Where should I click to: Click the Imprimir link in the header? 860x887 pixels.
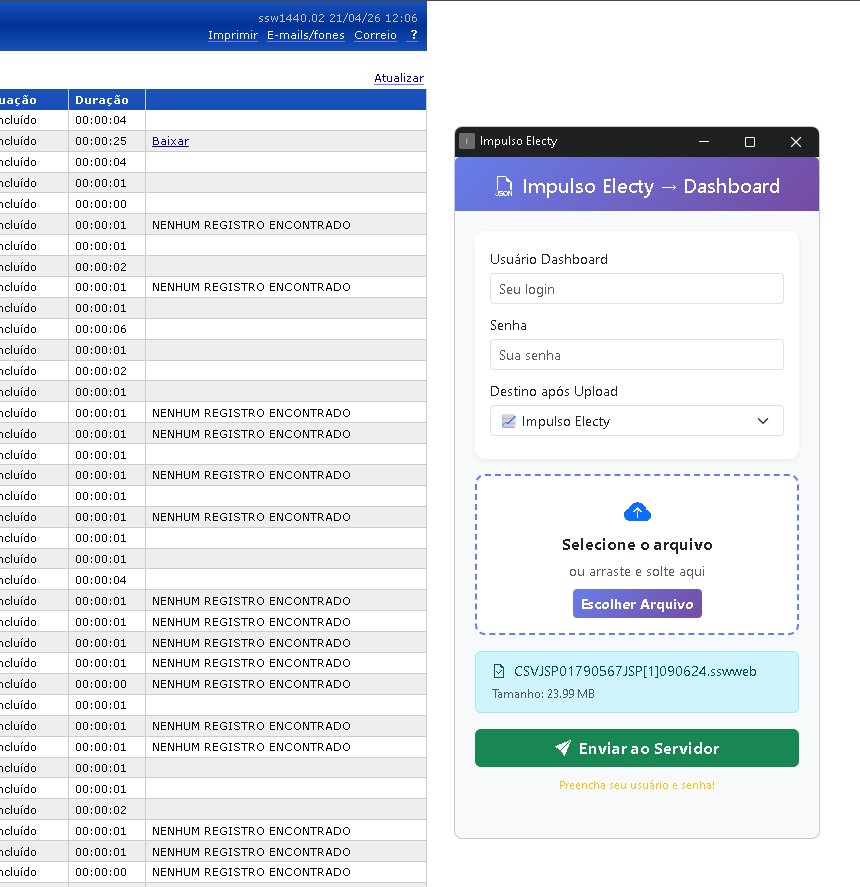(233, 35)
